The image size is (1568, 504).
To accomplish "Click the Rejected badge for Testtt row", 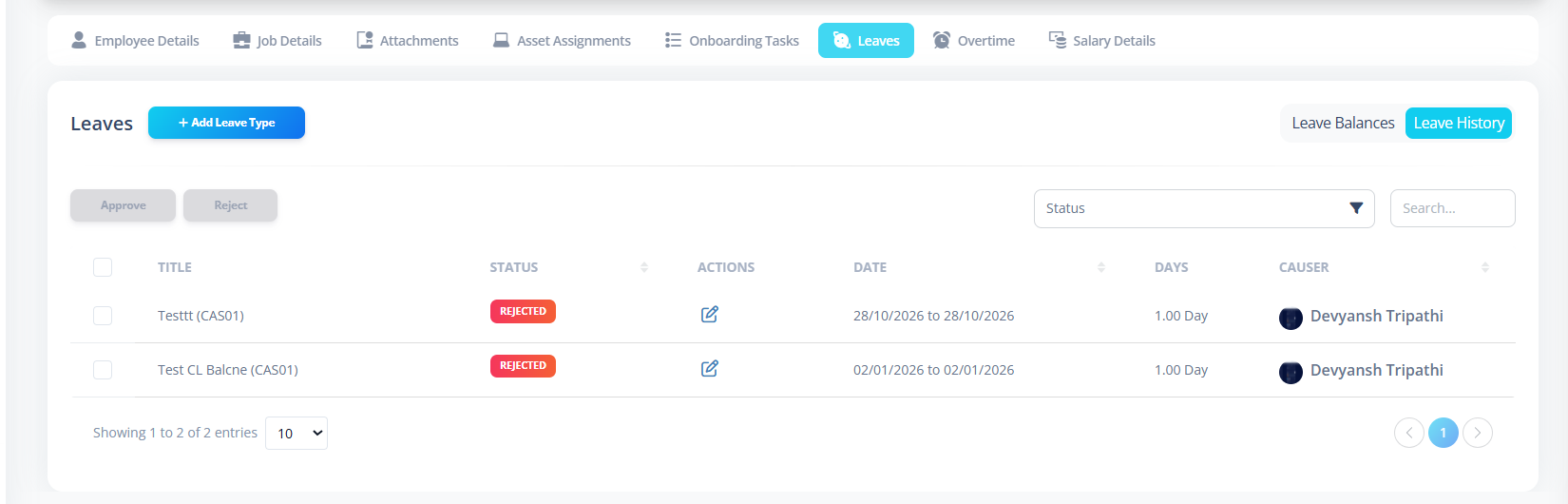I will (x=523, y=311).
